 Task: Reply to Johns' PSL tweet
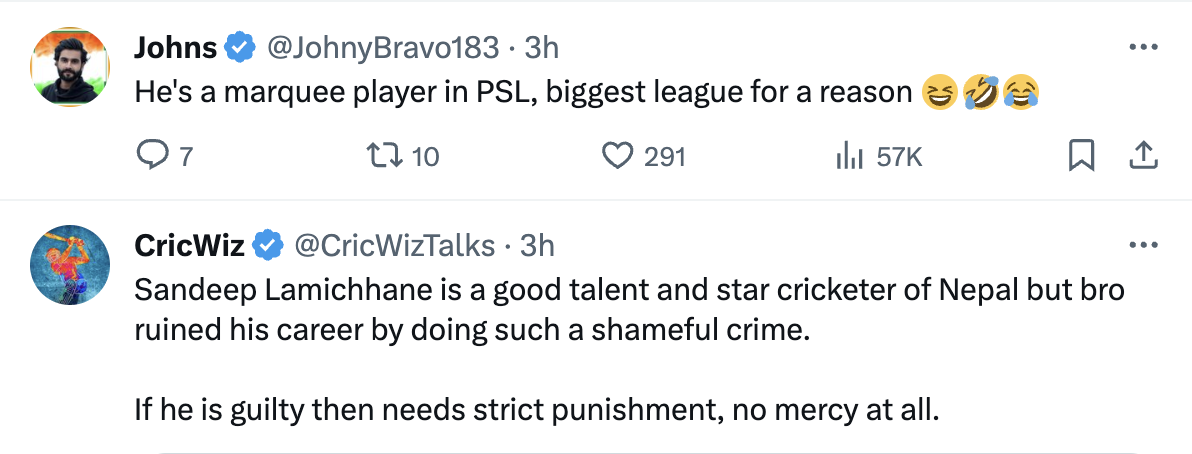point(150,156)
